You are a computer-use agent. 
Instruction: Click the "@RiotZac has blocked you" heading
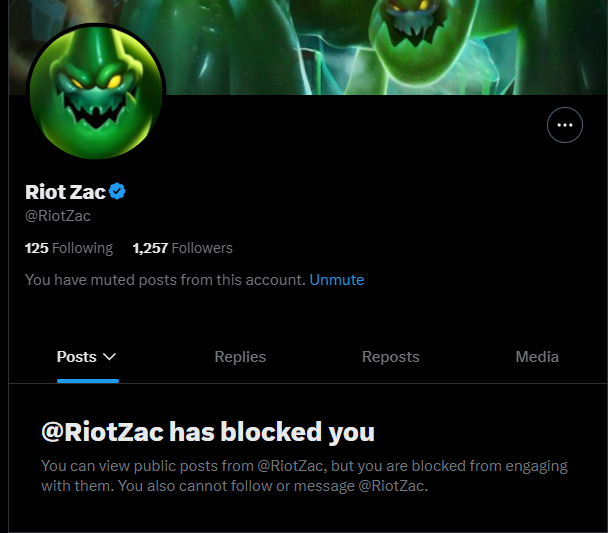point(208,432)
